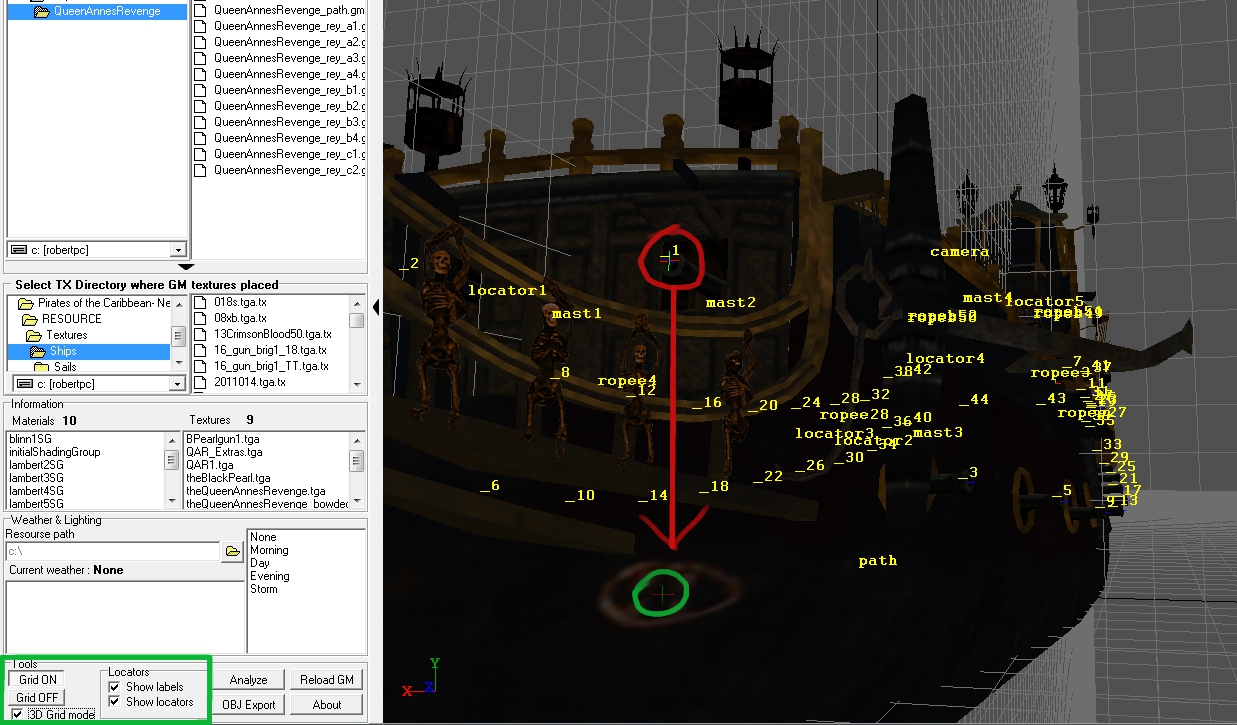The image size is (1237, 725).
Task: Click the Analyze button
Action: (x=248, y=680)
